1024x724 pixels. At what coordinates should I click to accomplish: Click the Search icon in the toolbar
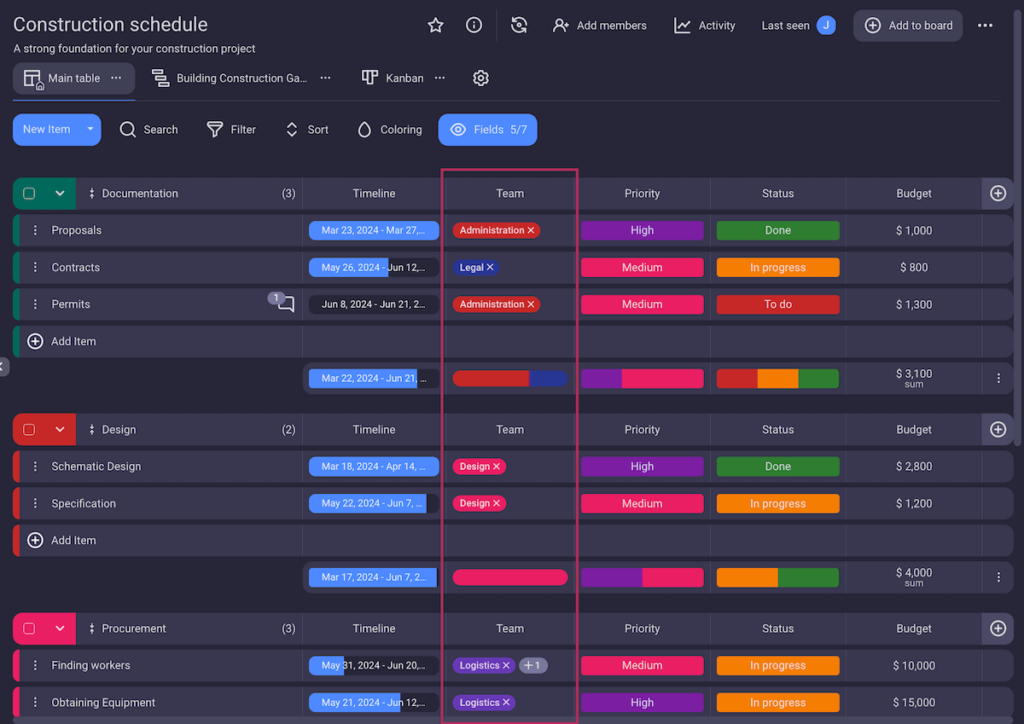pyautogui.click(x=127, y=129)
